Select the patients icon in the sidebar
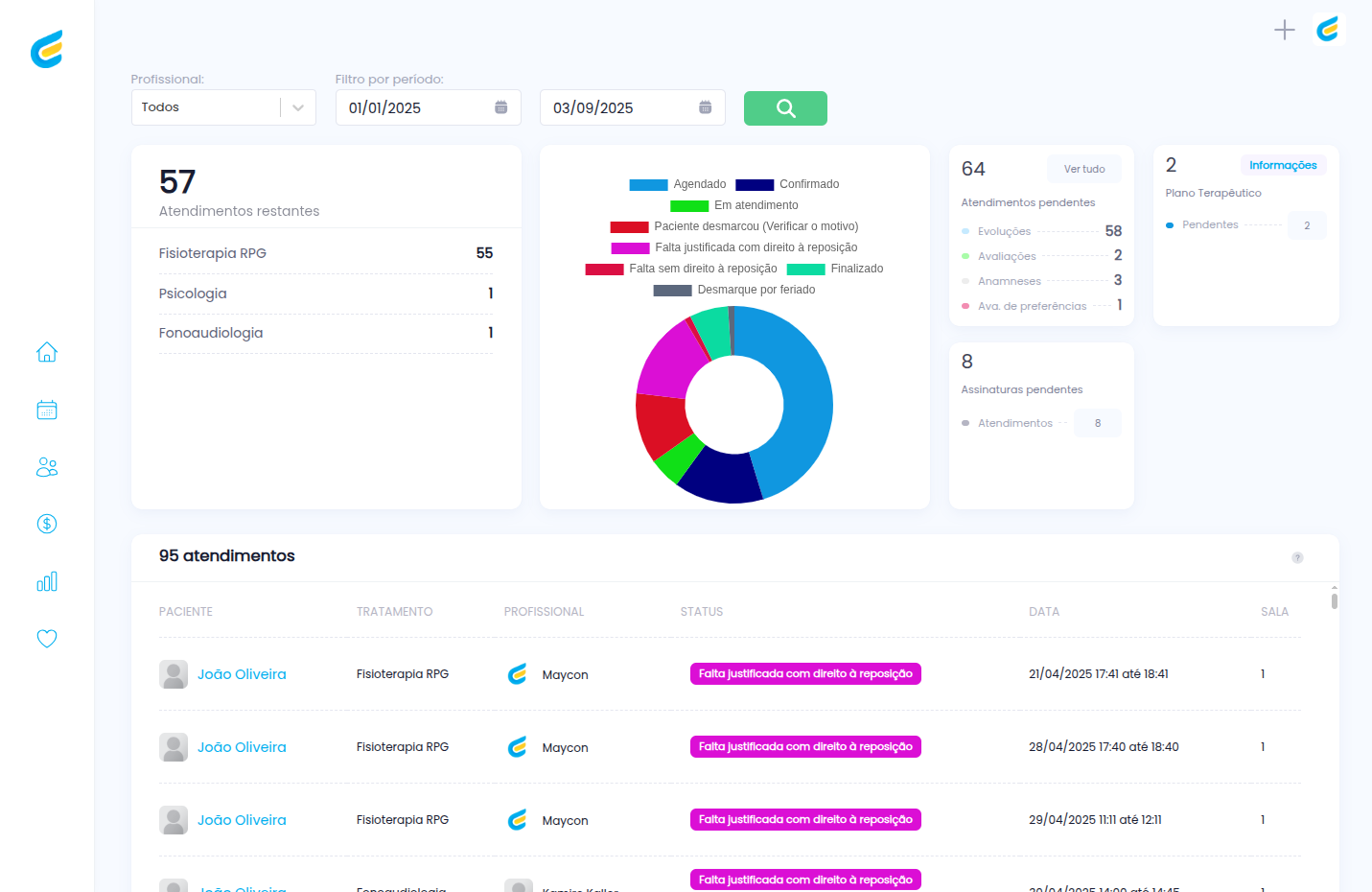 [x=46, y=467]
